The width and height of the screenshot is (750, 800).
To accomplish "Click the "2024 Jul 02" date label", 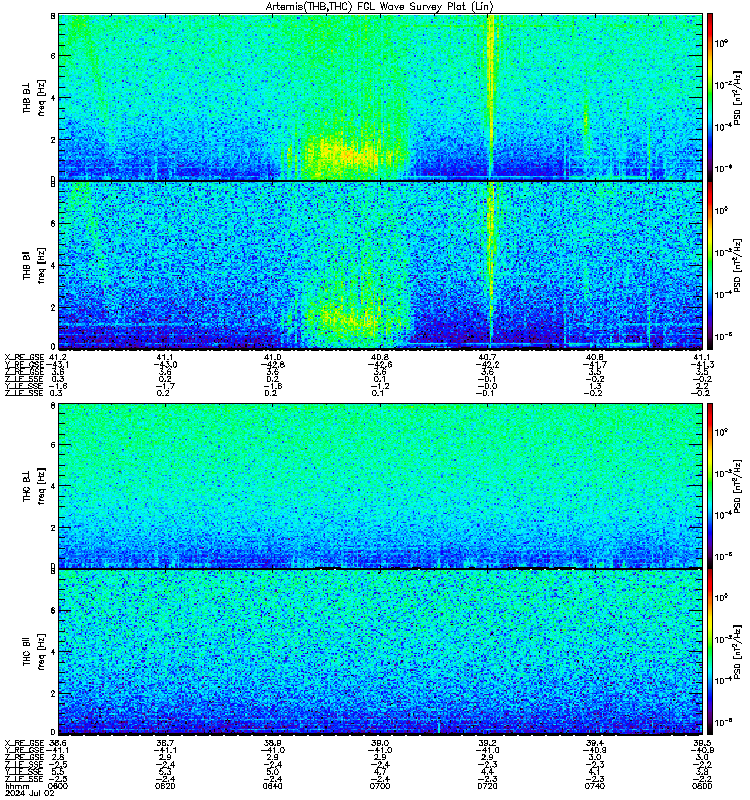I will click(x=30, y=794).
